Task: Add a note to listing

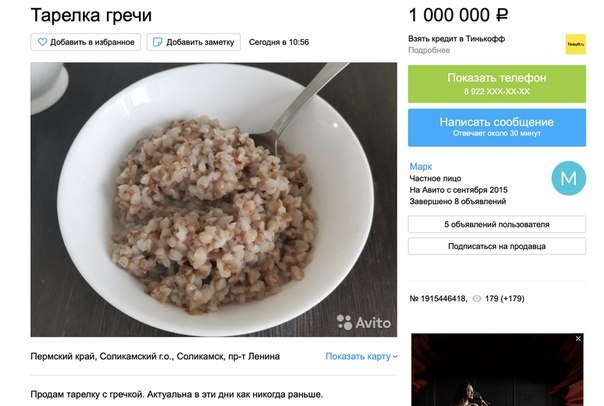Action: pyautogui.click(x=194, y=42)
